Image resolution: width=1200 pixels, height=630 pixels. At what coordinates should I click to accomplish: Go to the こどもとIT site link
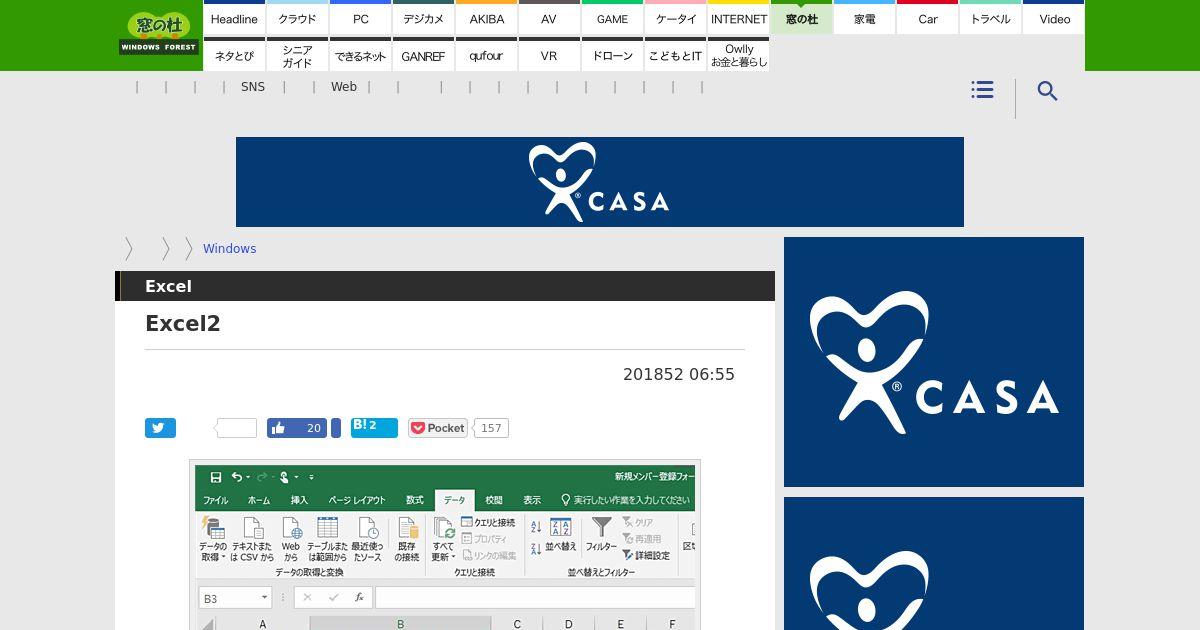675,54
